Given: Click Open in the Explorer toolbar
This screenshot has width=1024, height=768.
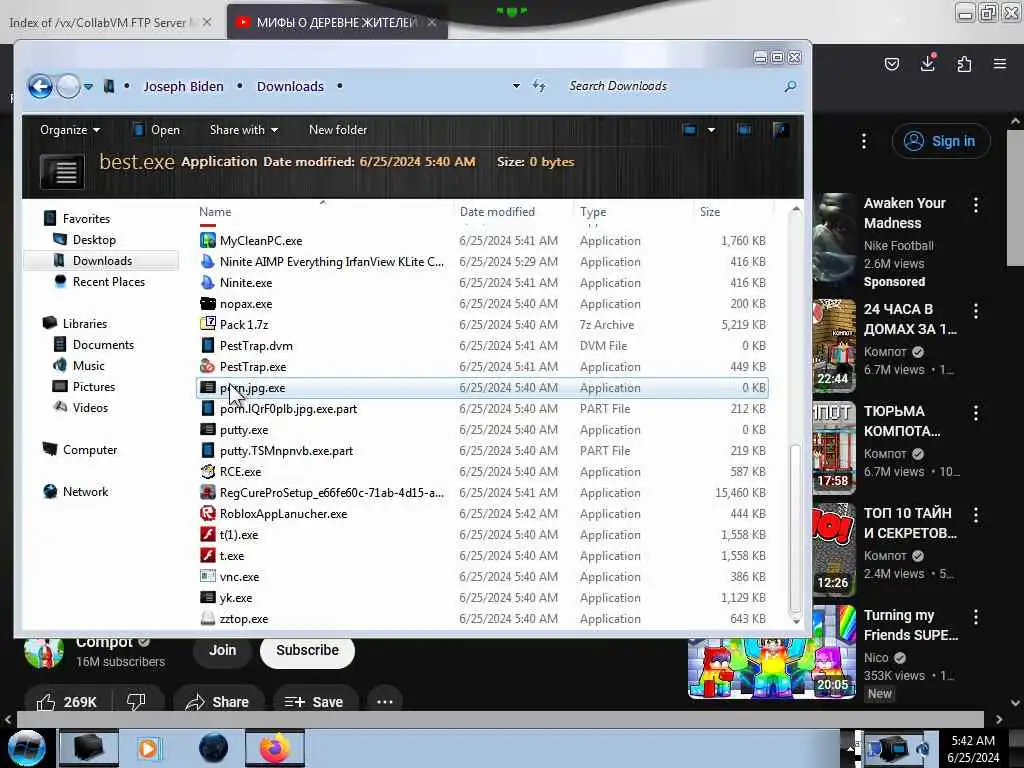Looking at the screenshot, I should (x=157, y=130).
